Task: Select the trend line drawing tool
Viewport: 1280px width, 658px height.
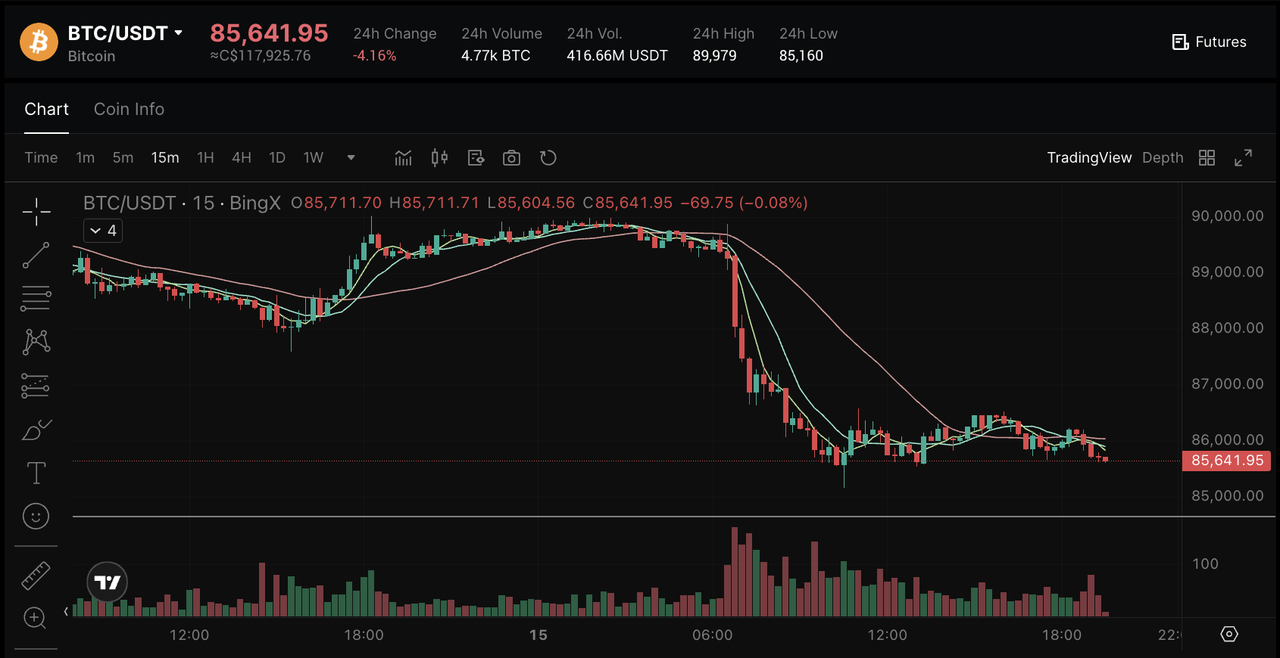Action: (x=37, y=255)
